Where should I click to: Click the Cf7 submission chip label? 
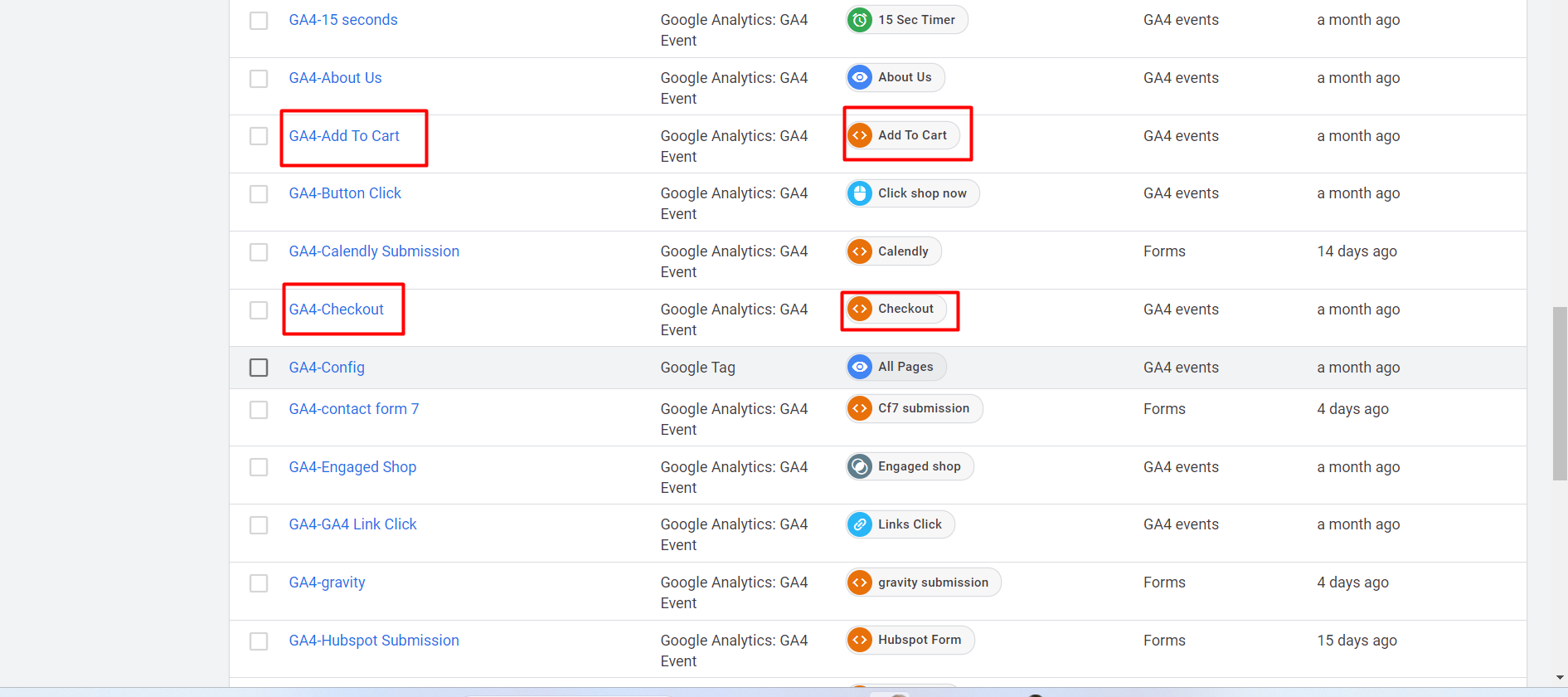pos(924,408)
